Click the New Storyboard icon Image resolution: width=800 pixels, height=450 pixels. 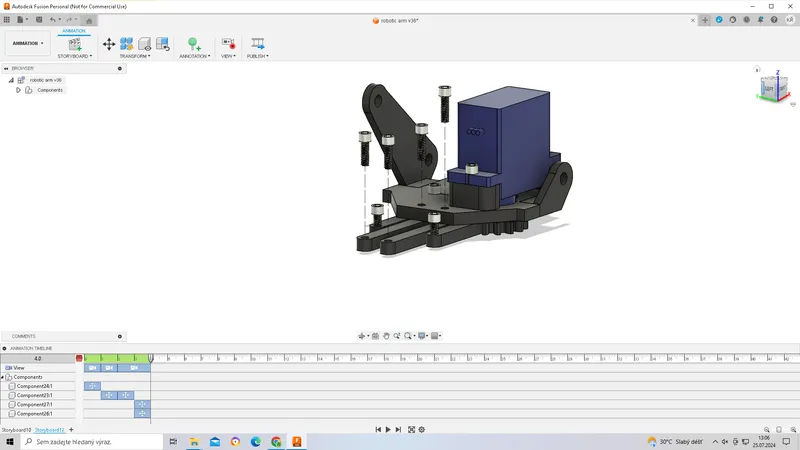pyautogui.click(x=75, y=44)
